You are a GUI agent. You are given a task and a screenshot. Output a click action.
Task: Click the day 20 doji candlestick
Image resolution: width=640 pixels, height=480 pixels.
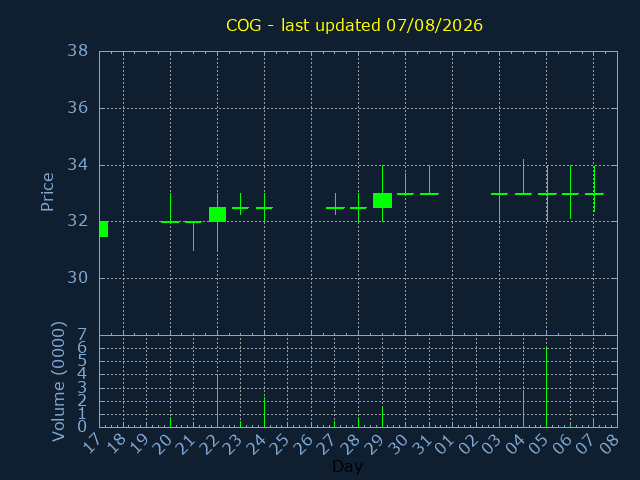pos(170,208)
